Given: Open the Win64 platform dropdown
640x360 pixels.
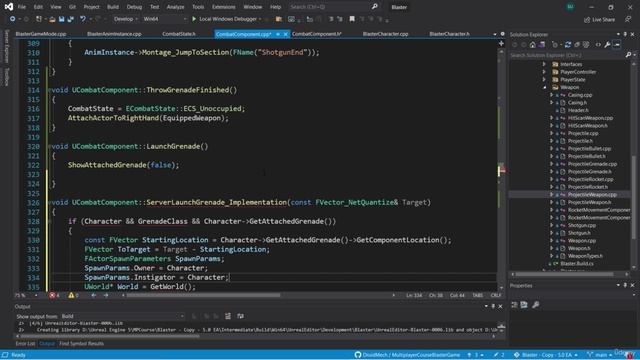Looking at the screenshot, I should [x=165, y=19].
